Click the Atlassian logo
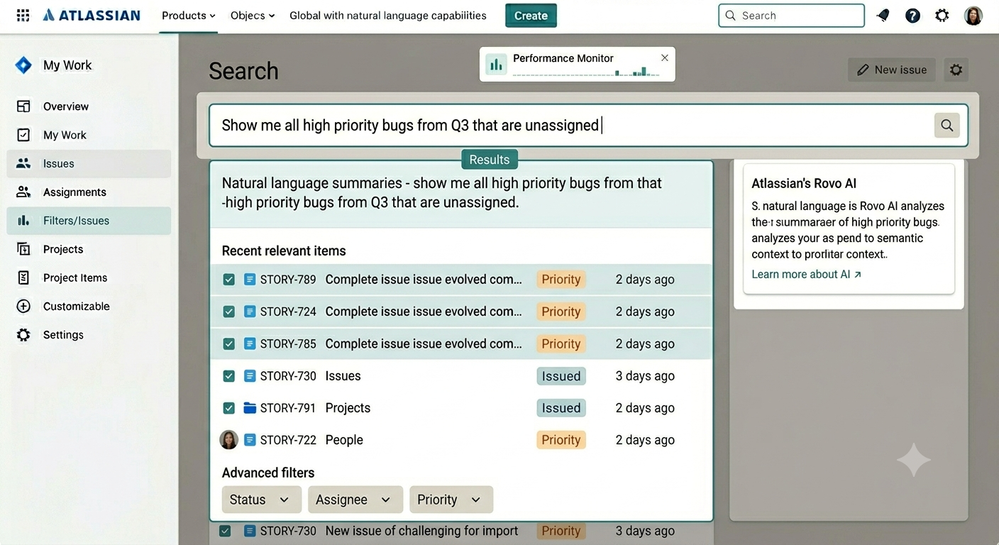Screen dimensions: 999x545 tap(92, 15)
